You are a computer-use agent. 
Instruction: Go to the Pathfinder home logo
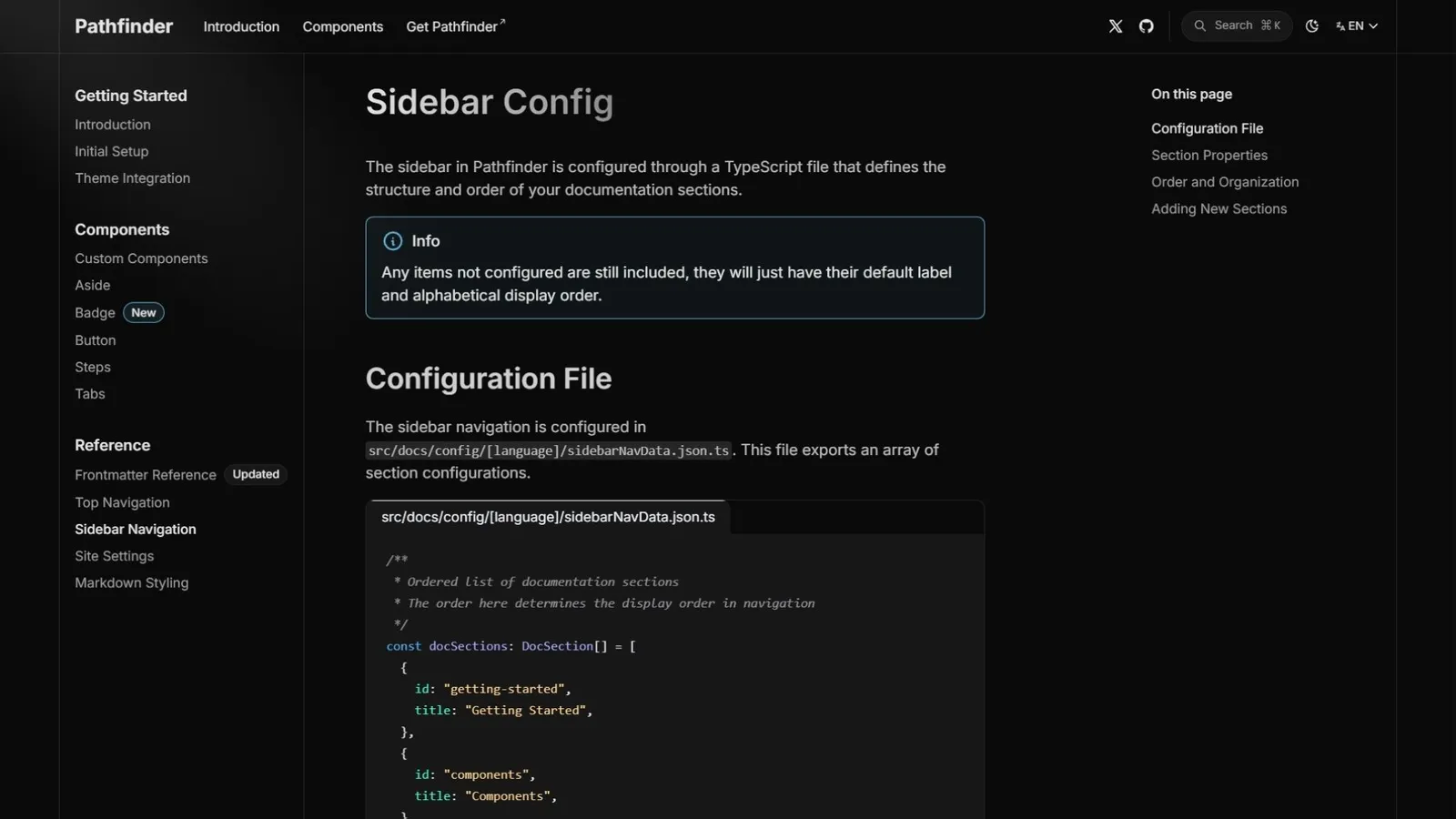pyautogui.click(x=124, y=26)
